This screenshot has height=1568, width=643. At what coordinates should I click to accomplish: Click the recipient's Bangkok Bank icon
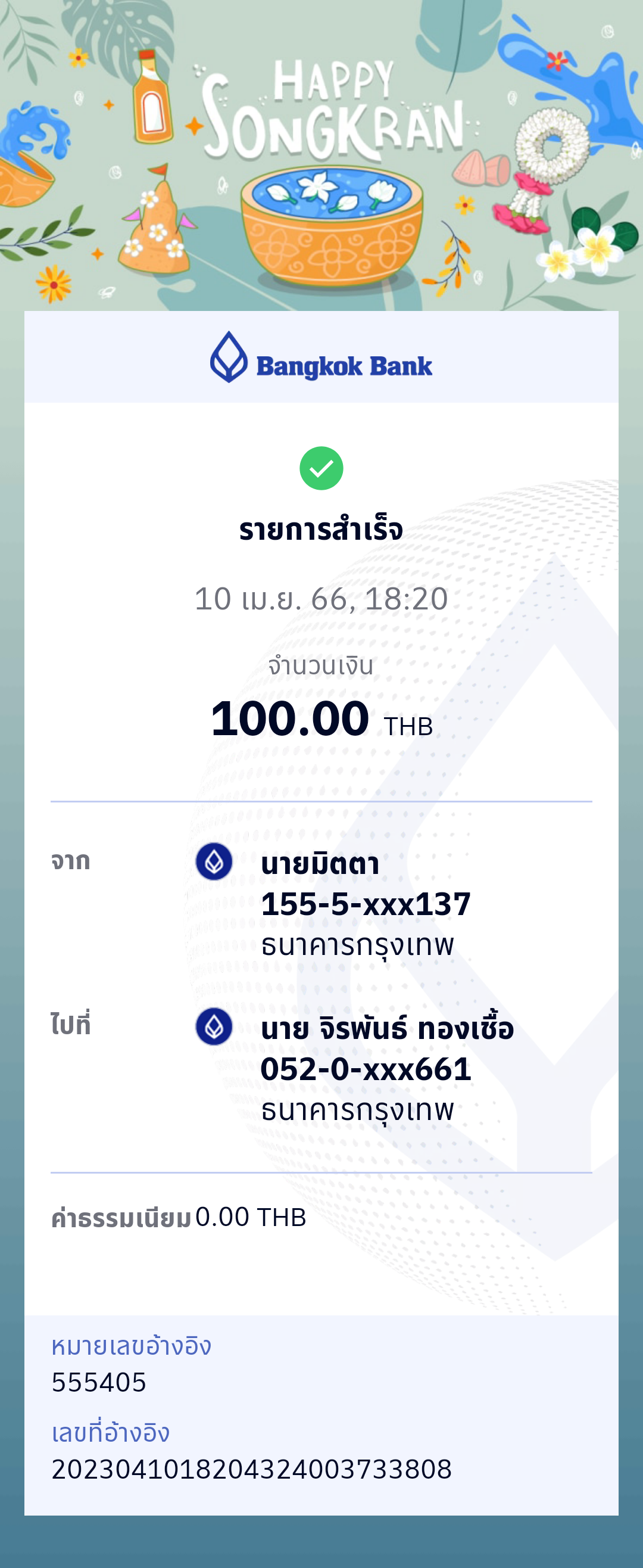point(214,1026)
